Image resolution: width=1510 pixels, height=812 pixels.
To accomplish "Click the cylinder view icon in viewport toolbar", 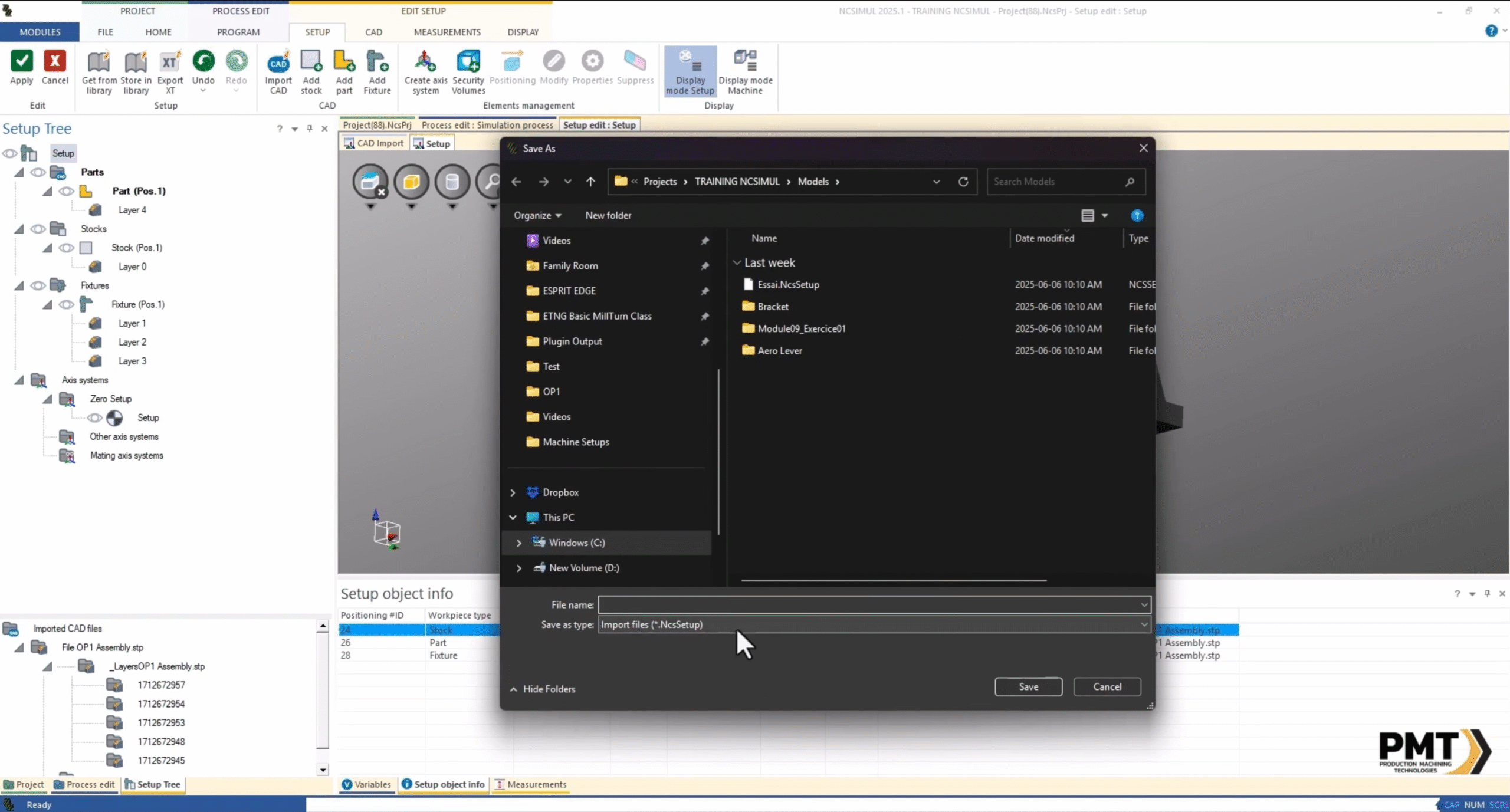I will click(452, 182).
